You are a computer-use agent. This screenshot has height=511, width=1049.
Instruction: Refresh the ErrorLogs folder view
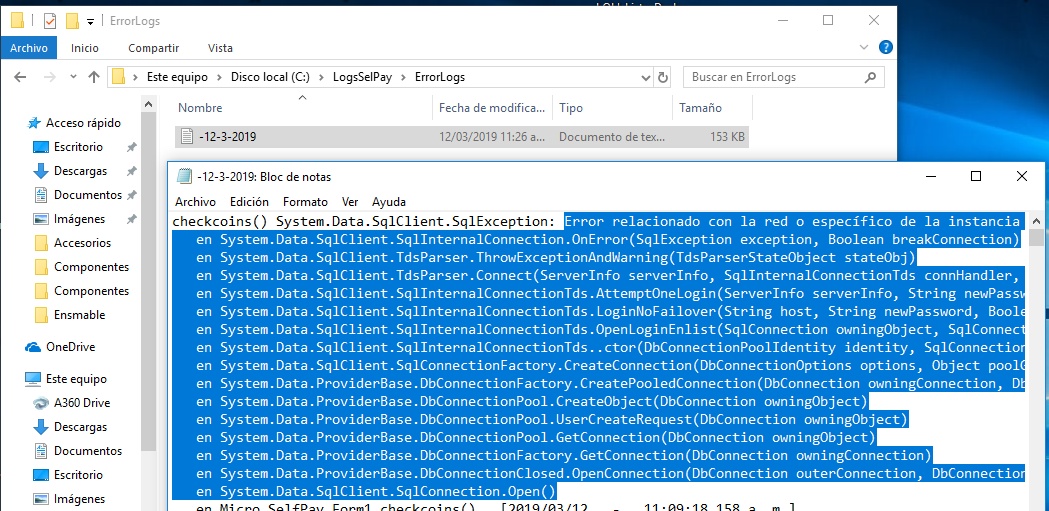pyautogui.click(x=662, y=77)
